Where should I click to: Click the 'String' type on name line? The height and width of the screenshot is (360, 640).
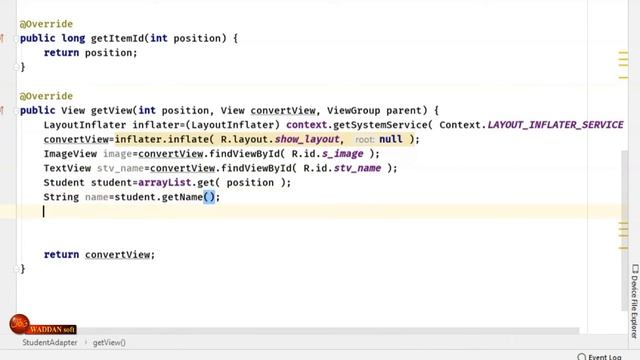click(x=61, y=197)
